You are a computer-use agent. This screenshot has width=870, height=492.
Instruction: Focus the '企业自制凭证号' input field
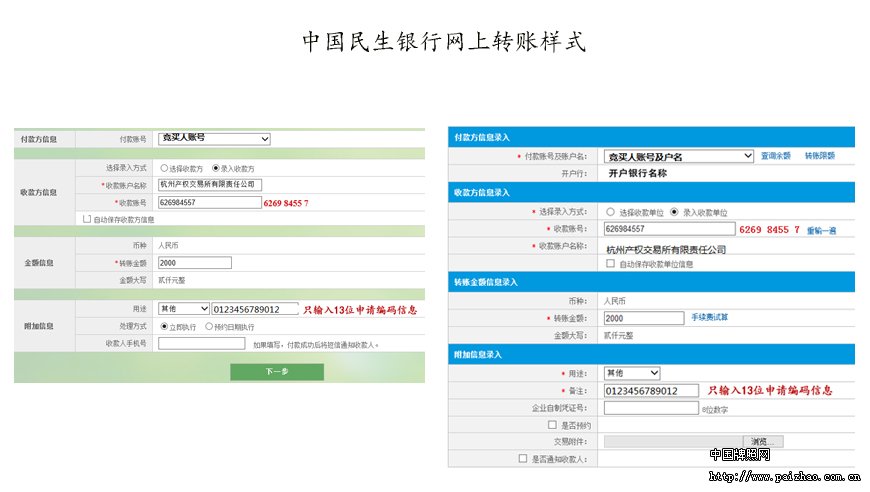(x=651, y=408)
